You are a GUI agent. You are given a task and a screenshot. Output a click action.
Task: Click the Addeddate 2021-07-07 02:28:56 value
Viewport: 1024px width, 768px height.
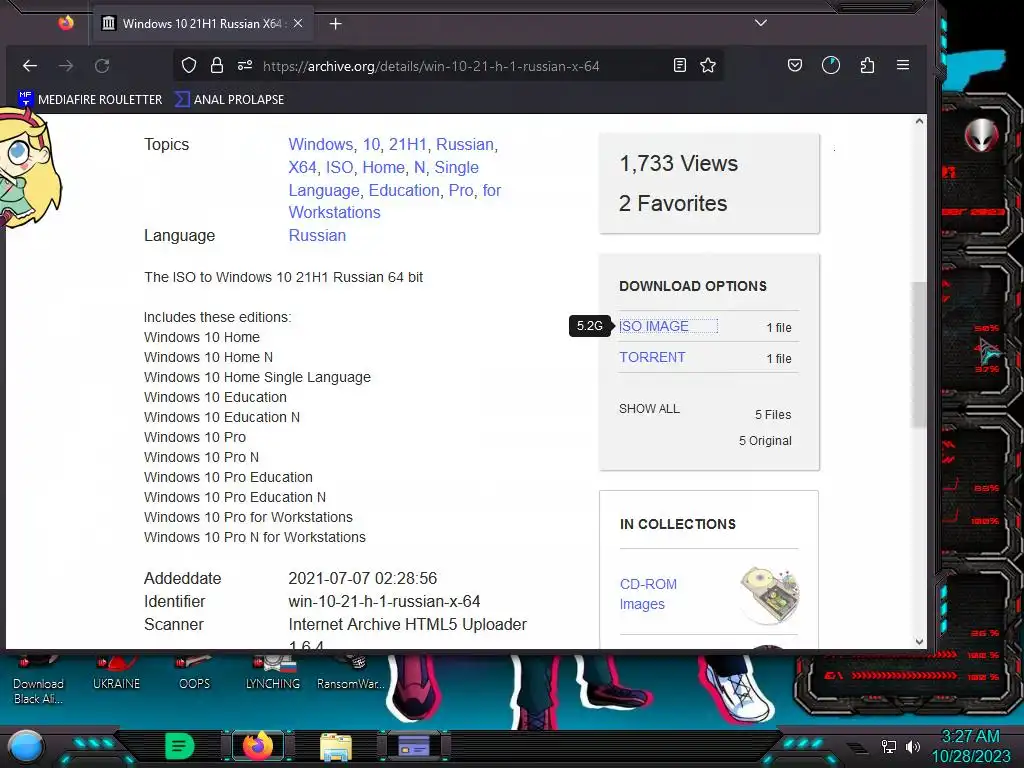click(363, 579)
